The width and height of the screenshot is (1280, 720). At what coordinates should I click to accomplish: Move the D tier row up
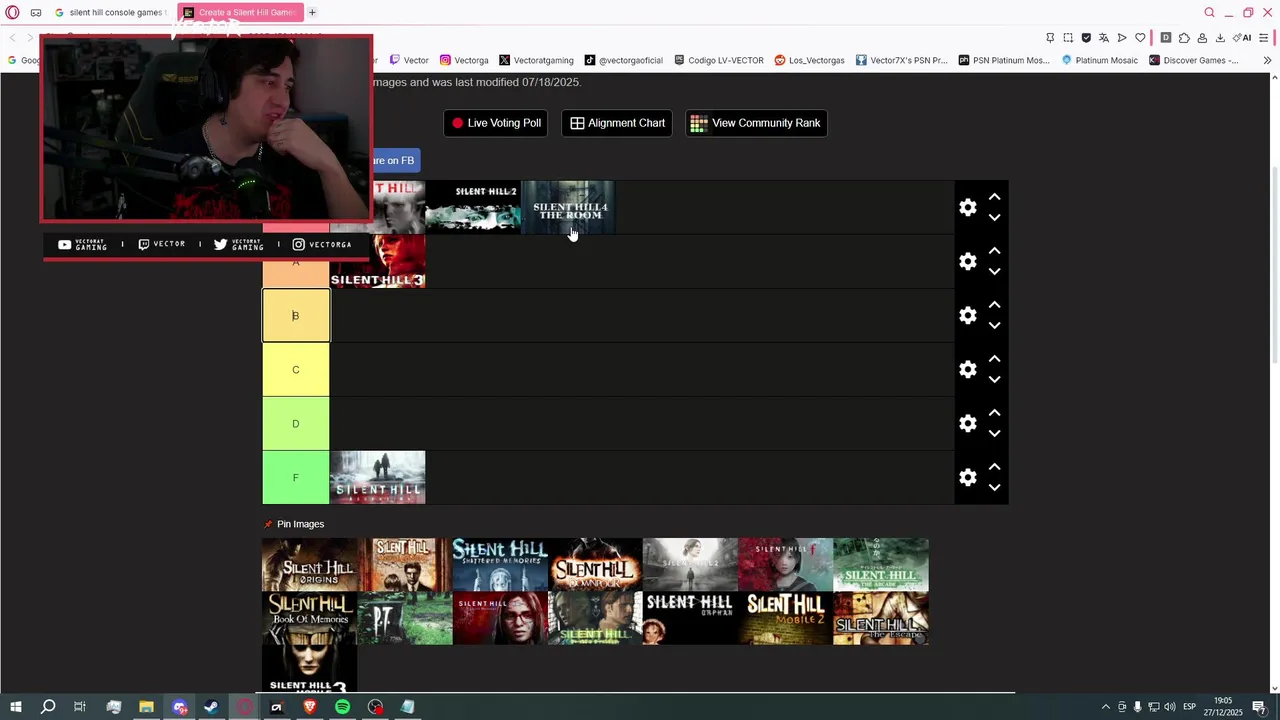point(994,414)
